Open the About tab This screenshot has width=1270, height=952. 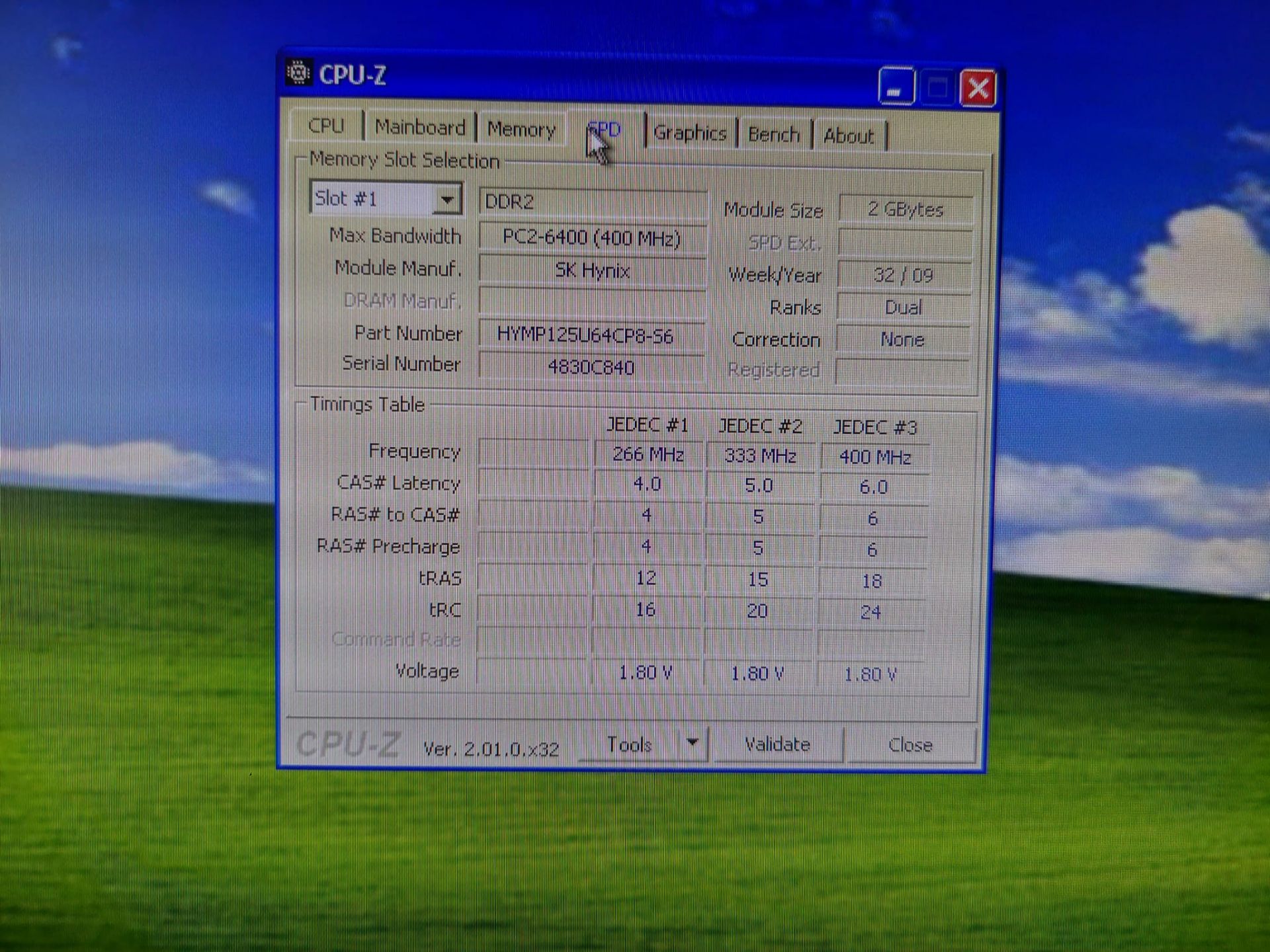[849, 136]
